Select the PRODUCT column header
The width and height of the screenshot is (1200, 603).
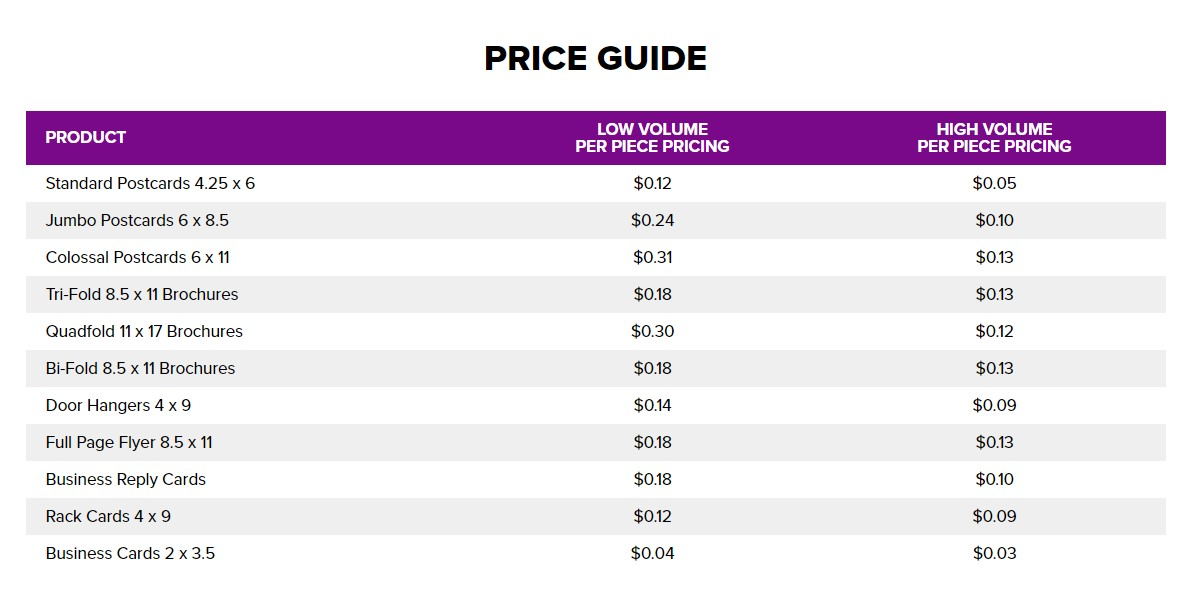point(86,138)
